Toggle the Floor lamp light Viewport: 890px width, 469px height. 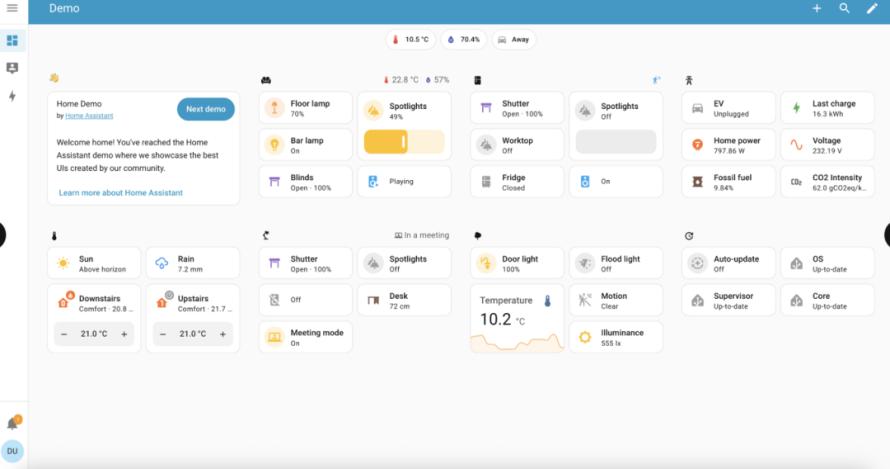point(273,108)
